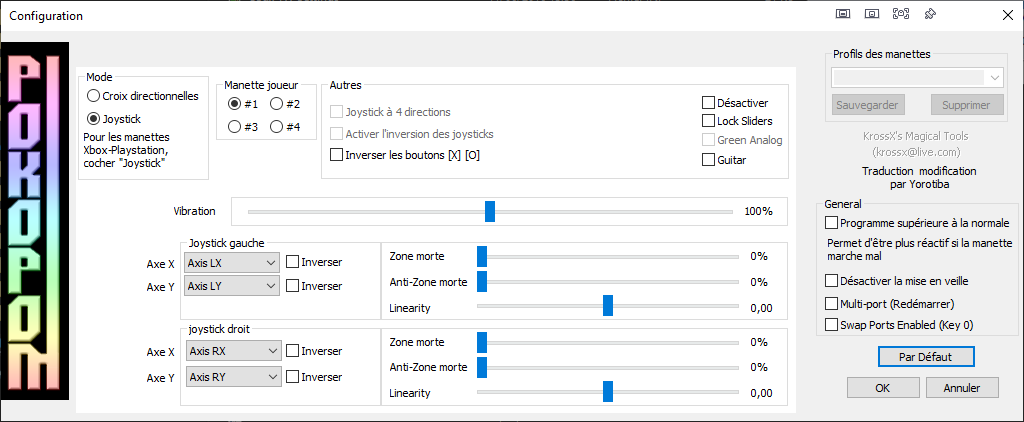Click the Par Défaut button

pos(926,357)
